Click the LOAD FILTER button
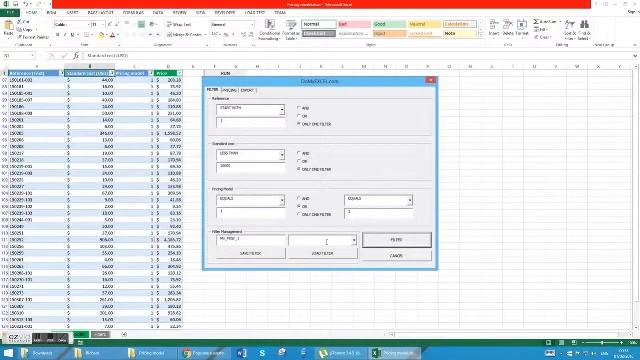This screenshot has width=640, height=360. [322, 253]
